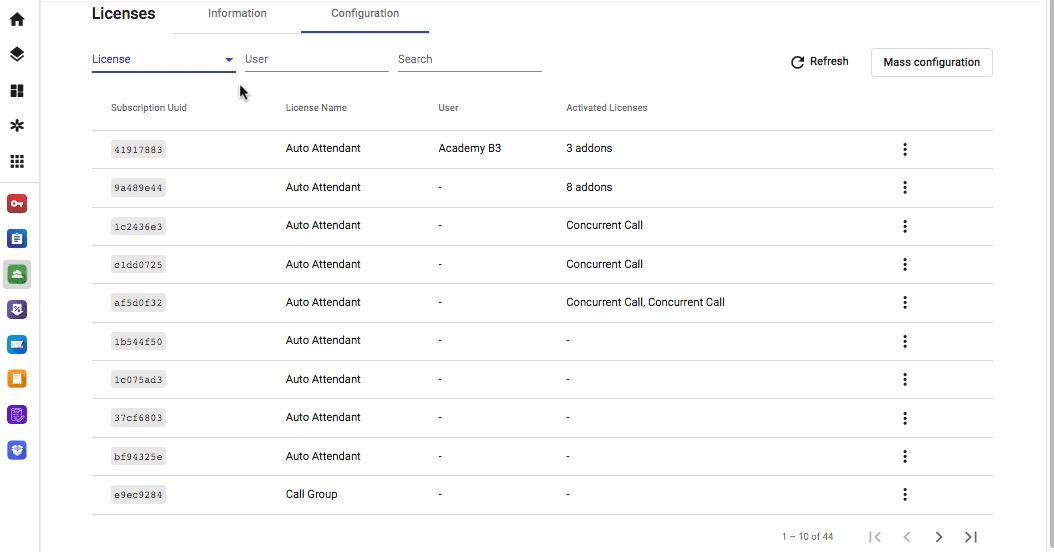Open the blue clipboard app icon

17,239
